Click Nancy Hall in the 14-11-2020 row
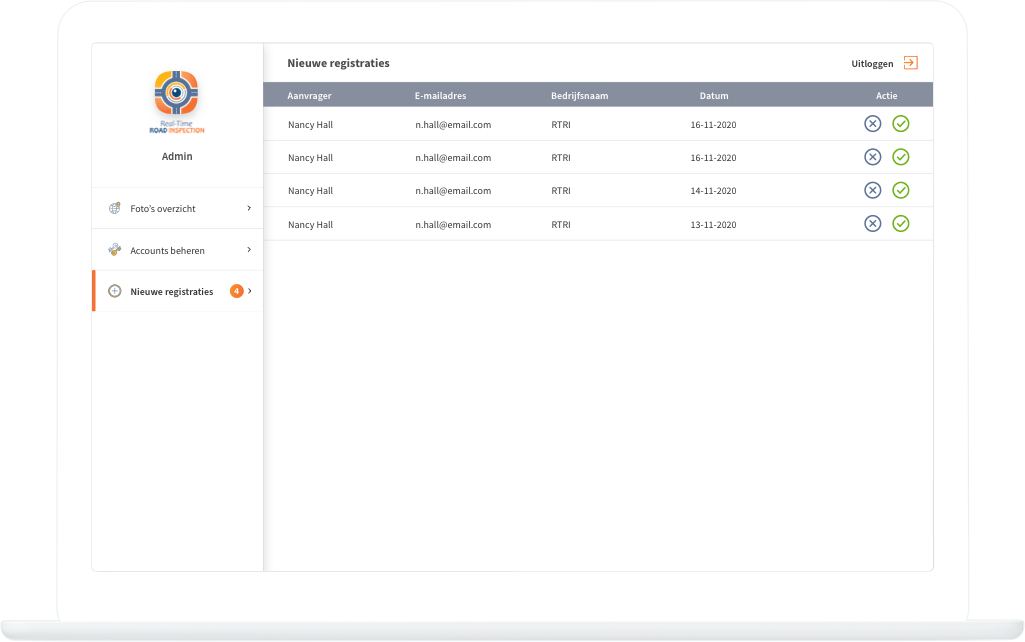Image resolution: width=1025 pixels, height=642 pixels. click(311, 191)
